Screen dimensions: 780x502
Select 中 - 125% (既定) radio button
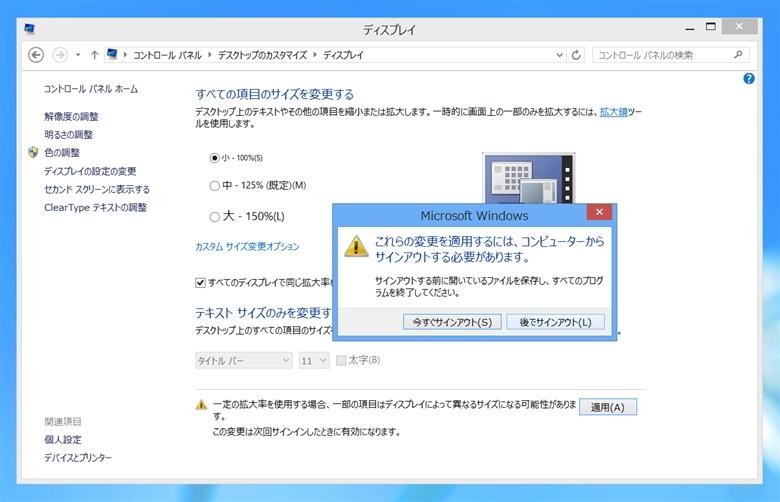coord(214,186)
